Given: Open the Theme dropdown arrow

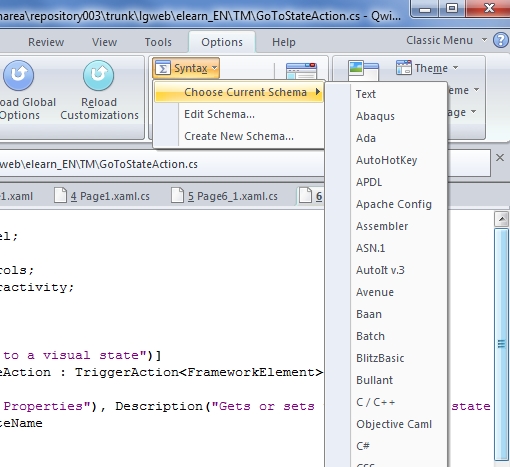Looking at the screenshot, I should [x=455, y=68].
